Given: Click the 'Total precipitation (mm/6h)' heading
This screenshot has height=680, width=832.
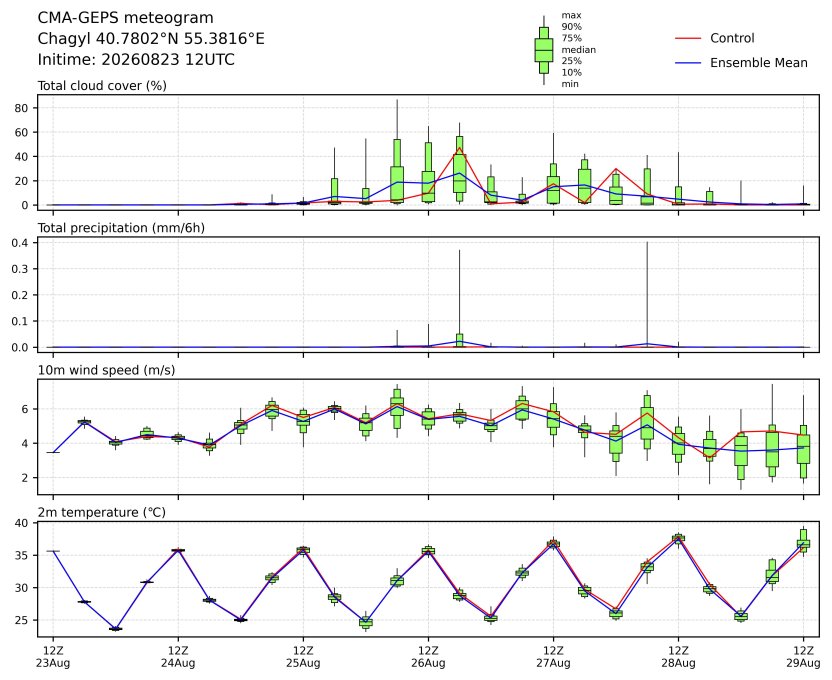Looking at the screenshot, I should [x=121, y=228].
